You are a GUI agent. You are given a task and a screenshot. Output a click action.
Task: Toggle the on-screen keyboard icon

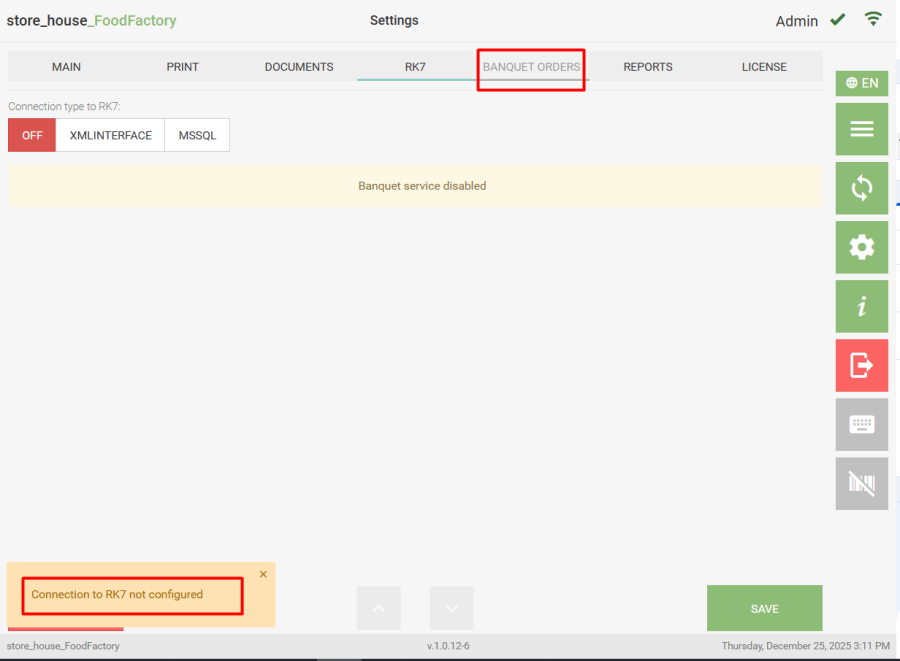(x=861, y=424)
